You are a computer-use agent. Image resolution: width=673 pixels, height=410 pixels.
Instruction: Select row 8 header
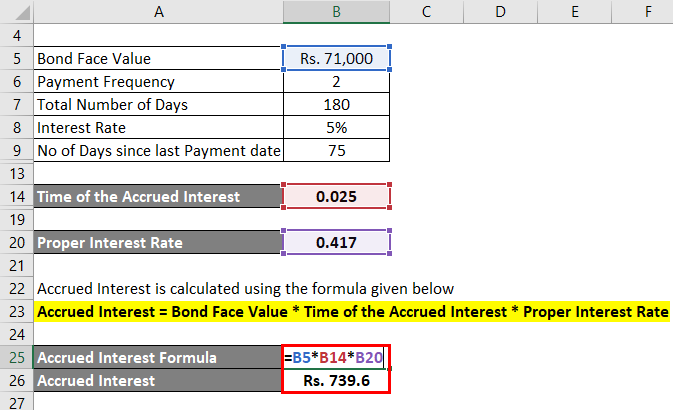[17, 128]
